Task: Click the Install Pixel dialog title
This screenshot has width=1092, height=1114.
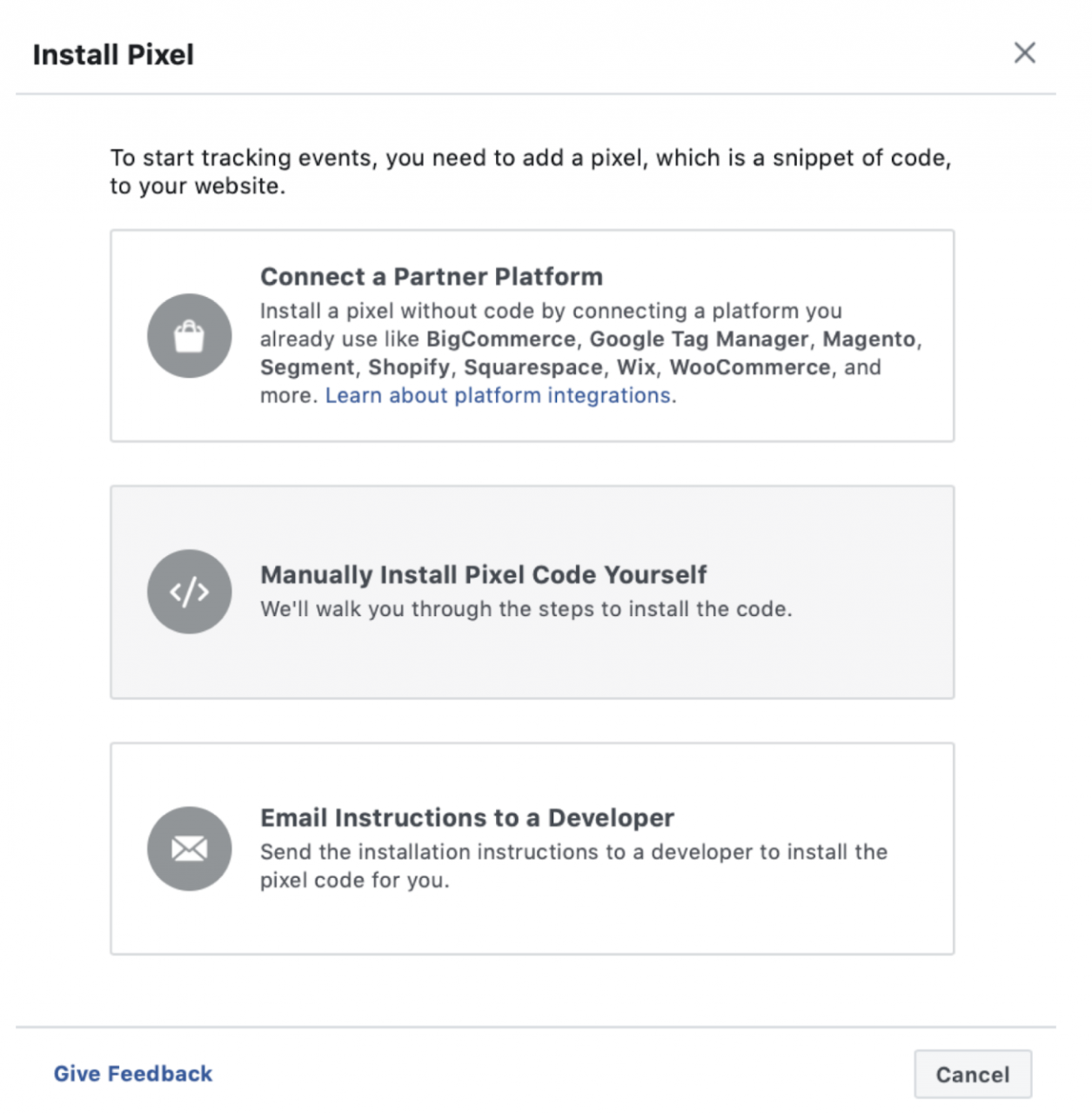Action: tap(113, 55)
